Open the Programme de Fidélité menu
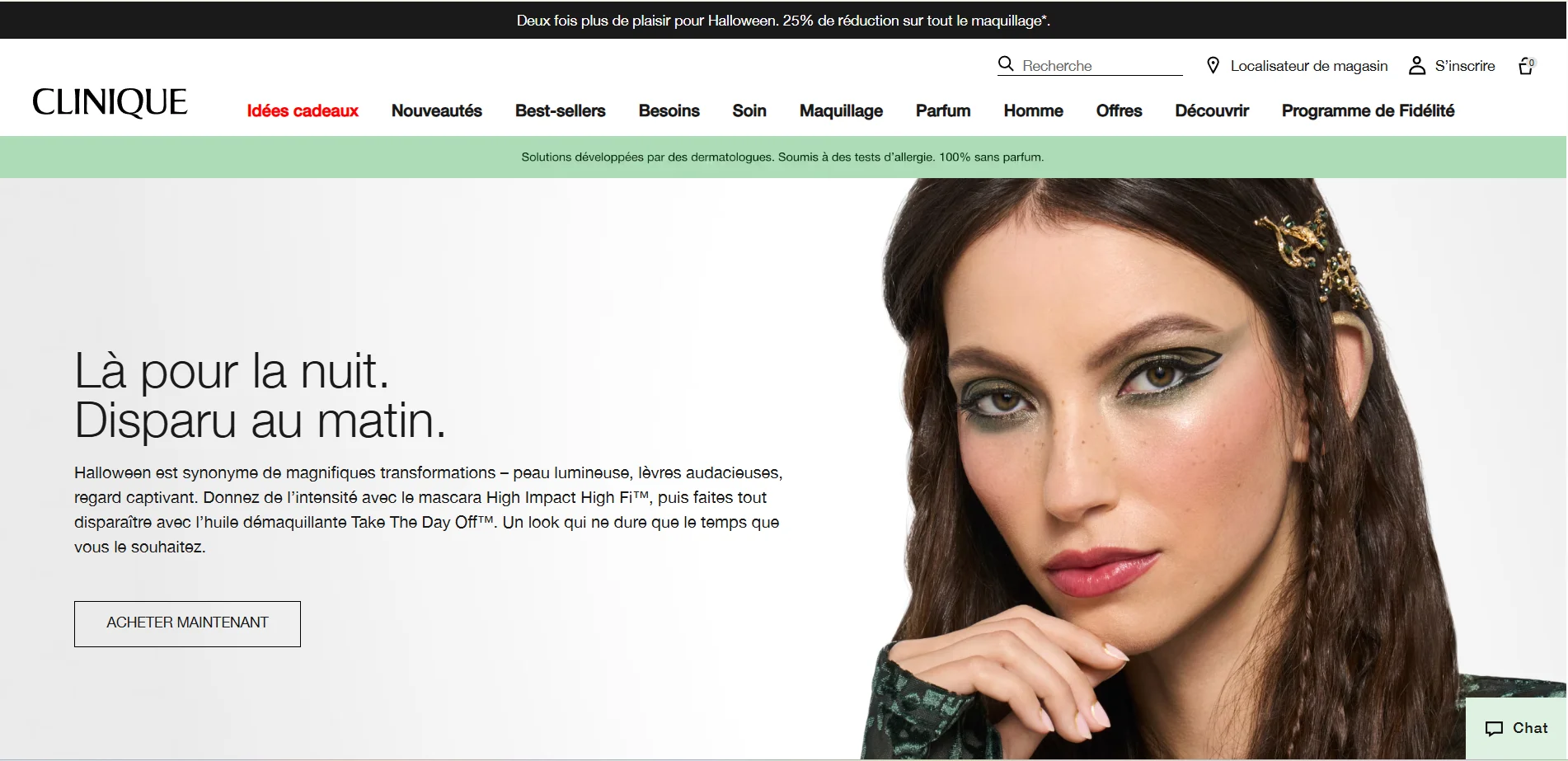Image resolution: width=1568 pixels, height=761 pixels. pyautogui.click(x=1368, y=110)
